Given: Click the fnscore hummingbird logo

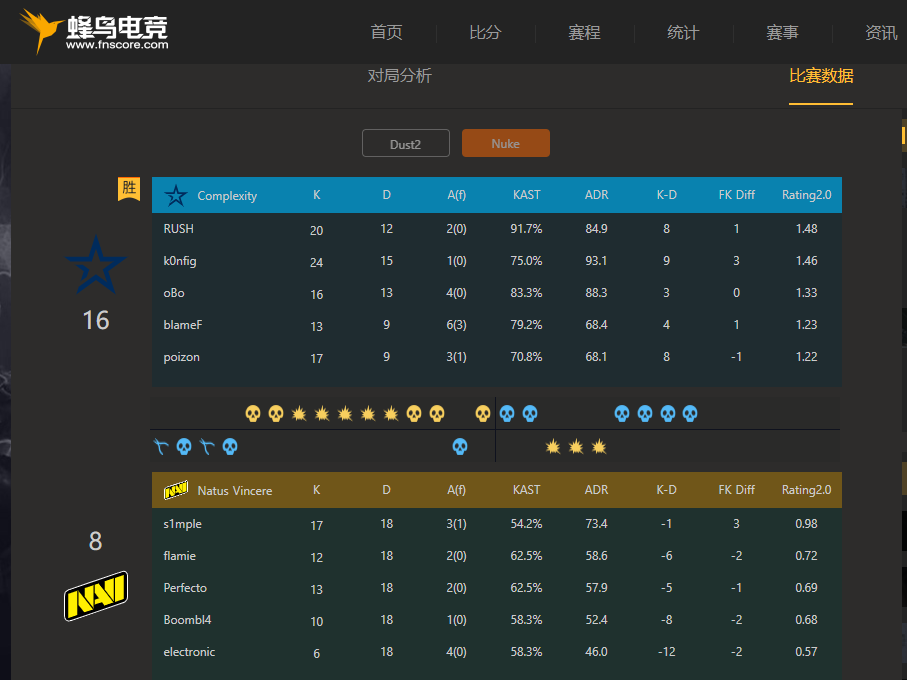Looking at the screenshot, I should click(x=94, y=31).
